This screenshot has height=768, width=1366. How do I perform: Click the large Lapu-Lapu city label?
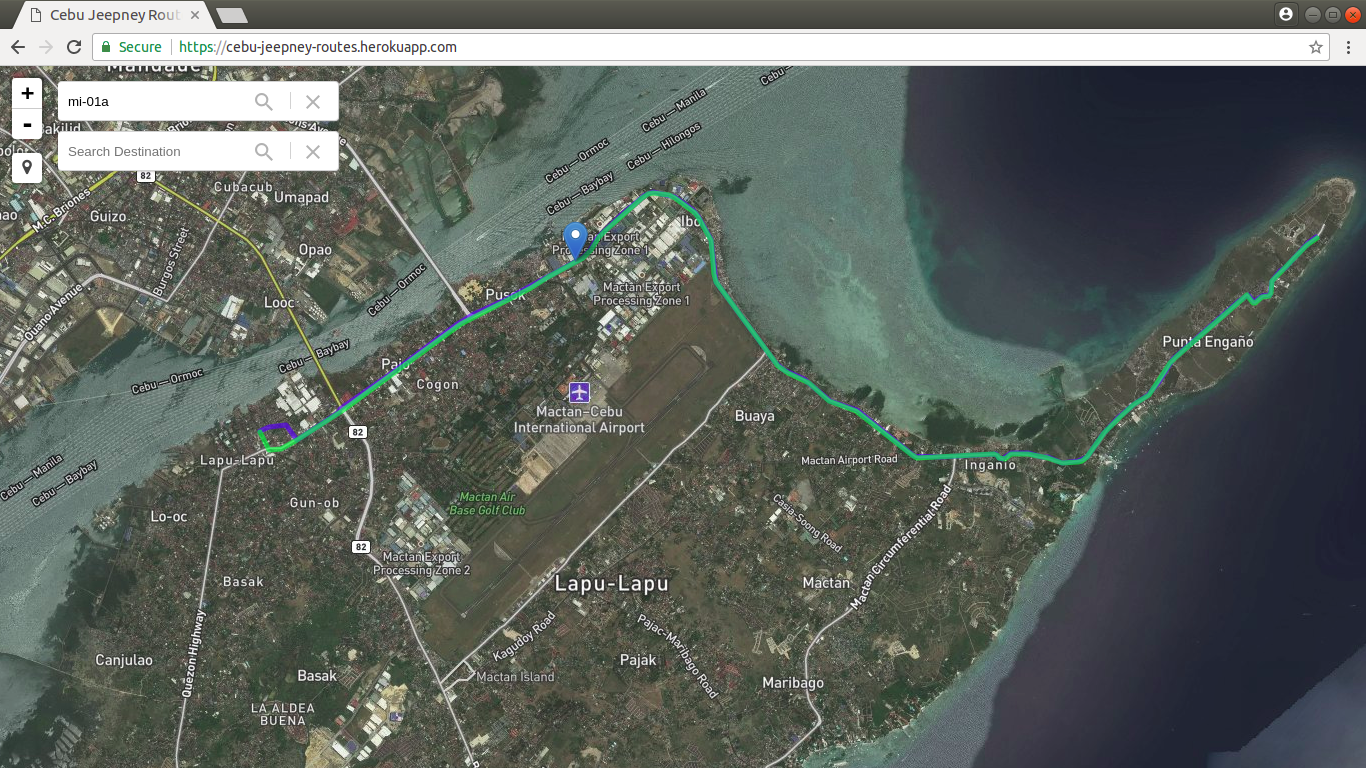point(611,583)
